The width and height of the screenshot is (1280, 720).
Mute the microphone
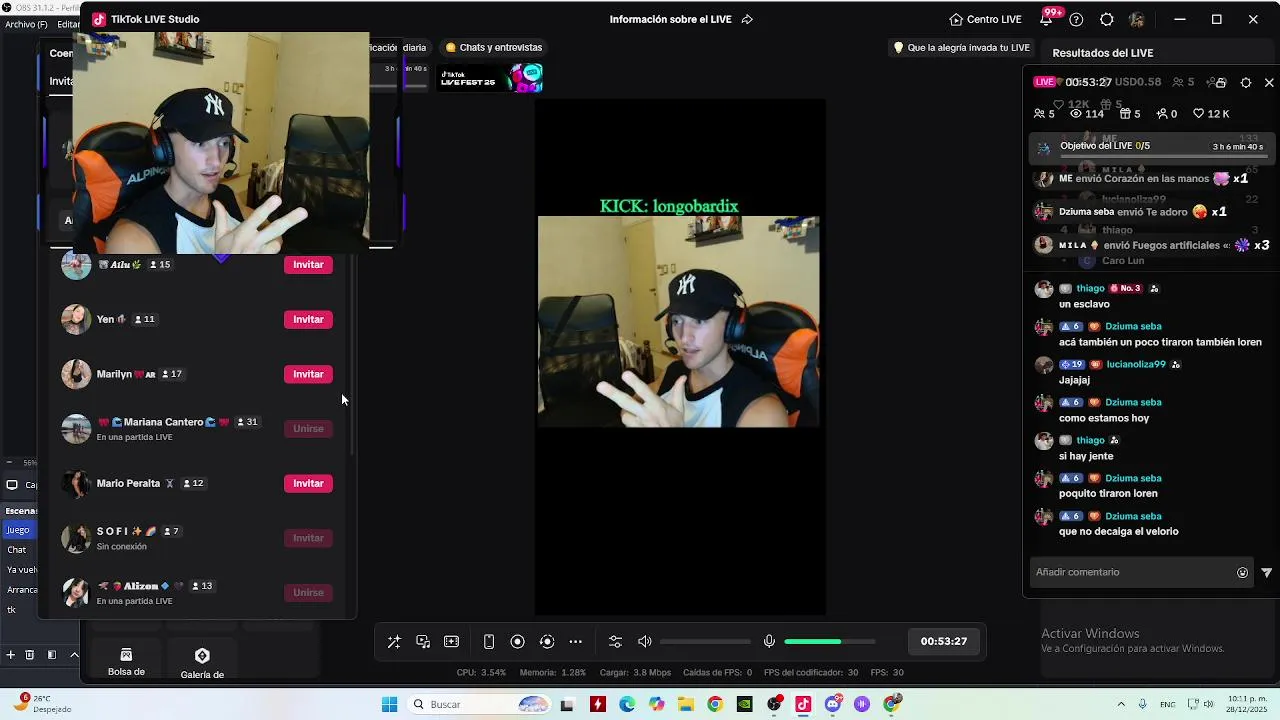(x=769, y=642)
